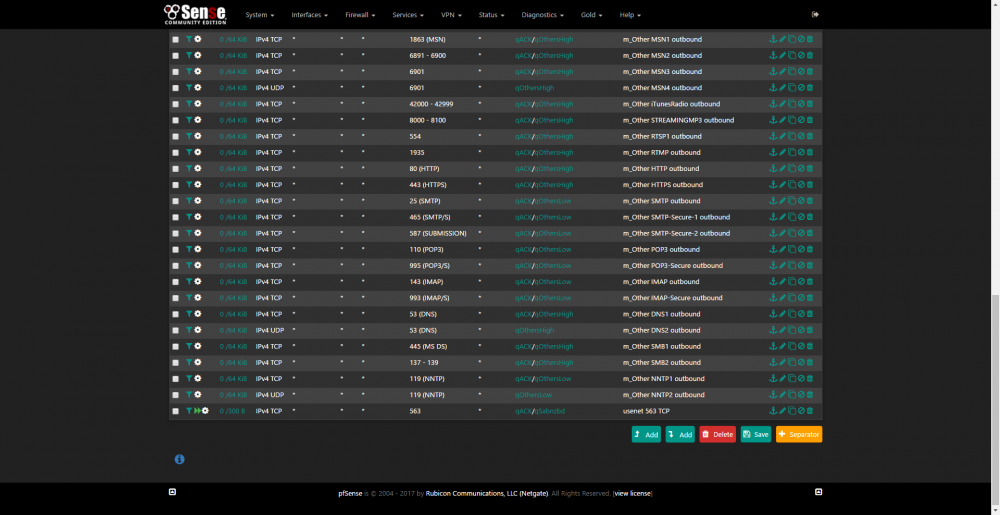This screenshot has height=515, width=1000.
Task: Click anchor icon for DNS1 outbound rule
Action: [773, 314]
